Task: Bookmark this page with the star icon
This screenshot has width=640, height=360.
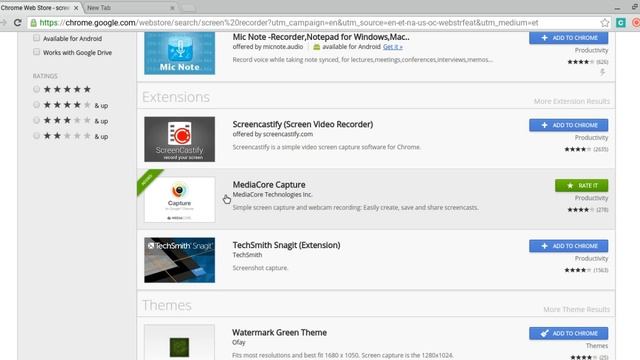Action: point(604,23)
